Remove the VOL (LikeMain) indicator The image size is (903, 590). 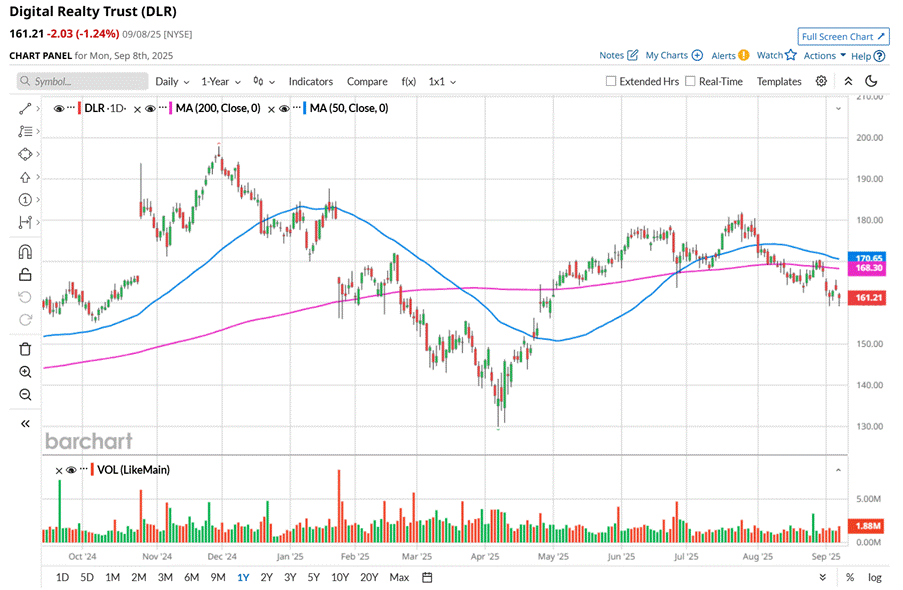pyautogui.click(x=59, y=471)
